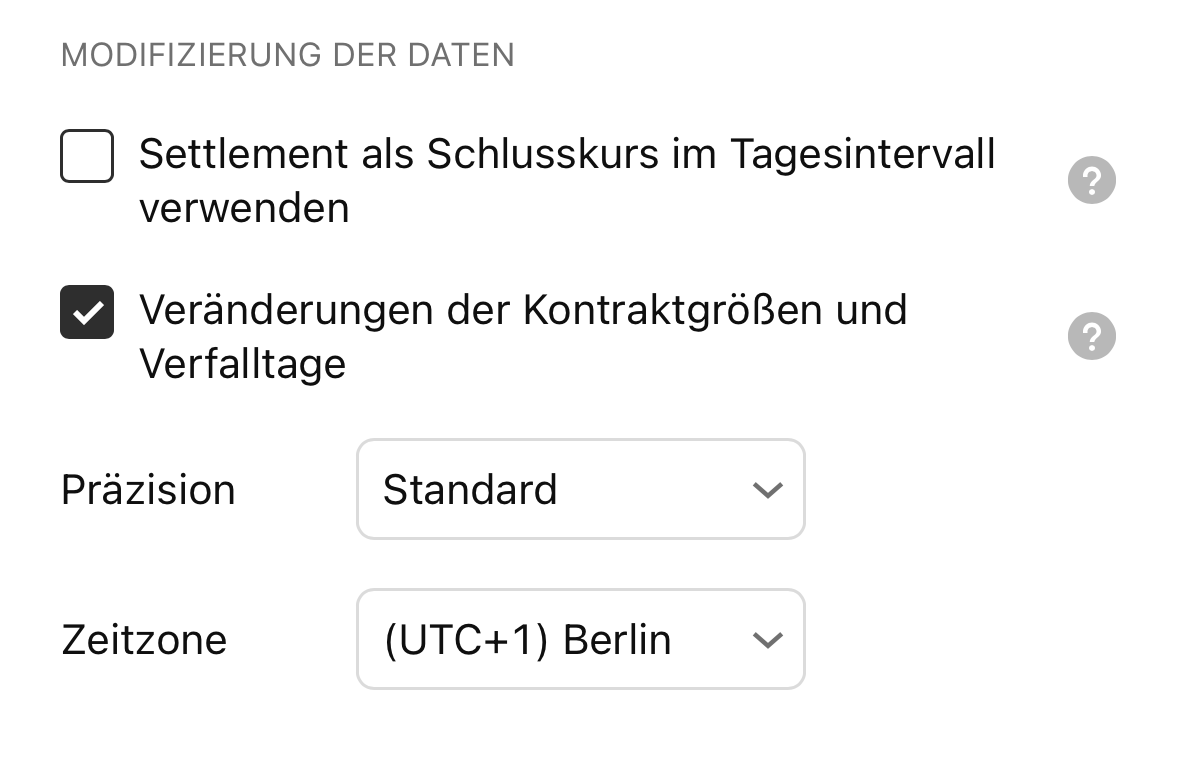Open help for Veränderungen der Kontraktgrößen option
The width and height of the screenshot is (1179, 762).
tap(1091, 336)
